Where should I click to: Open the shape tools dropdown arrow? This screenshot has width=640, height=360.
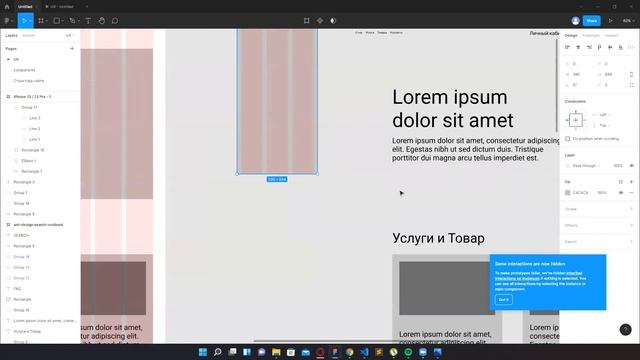(x=62, y=21)
